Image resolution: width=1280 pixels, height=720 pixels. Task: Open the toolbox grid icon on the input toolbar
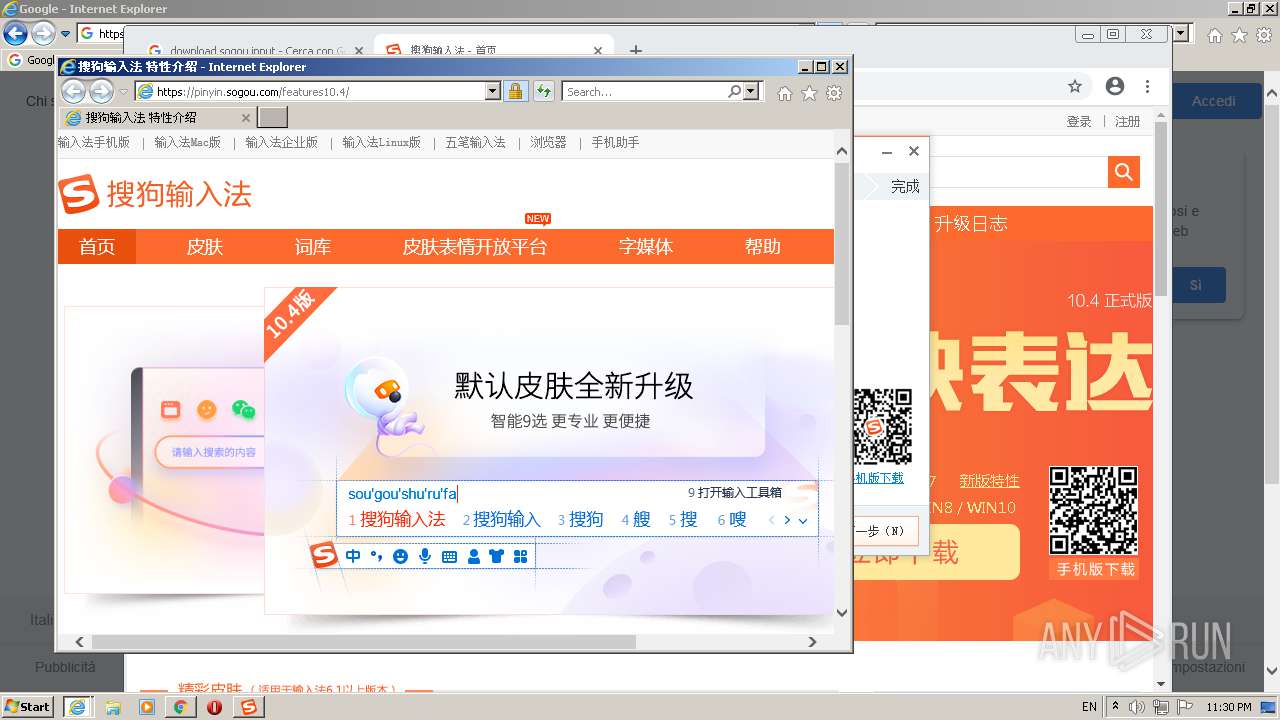click(520, 556)
